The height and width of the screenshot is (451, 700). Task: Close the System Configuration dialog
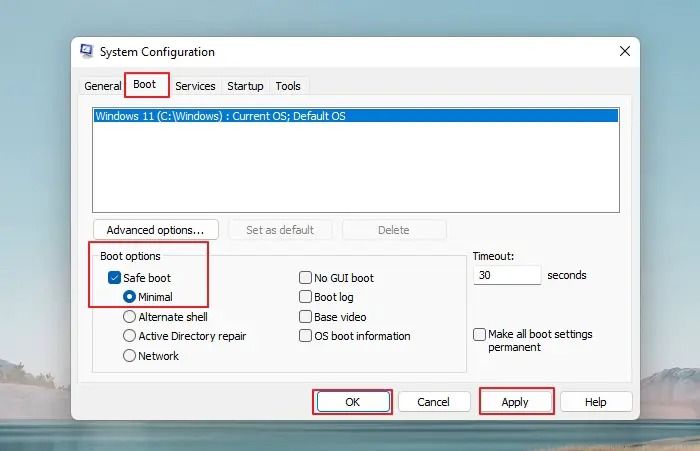pyautogui.click(x=625, y=52)
